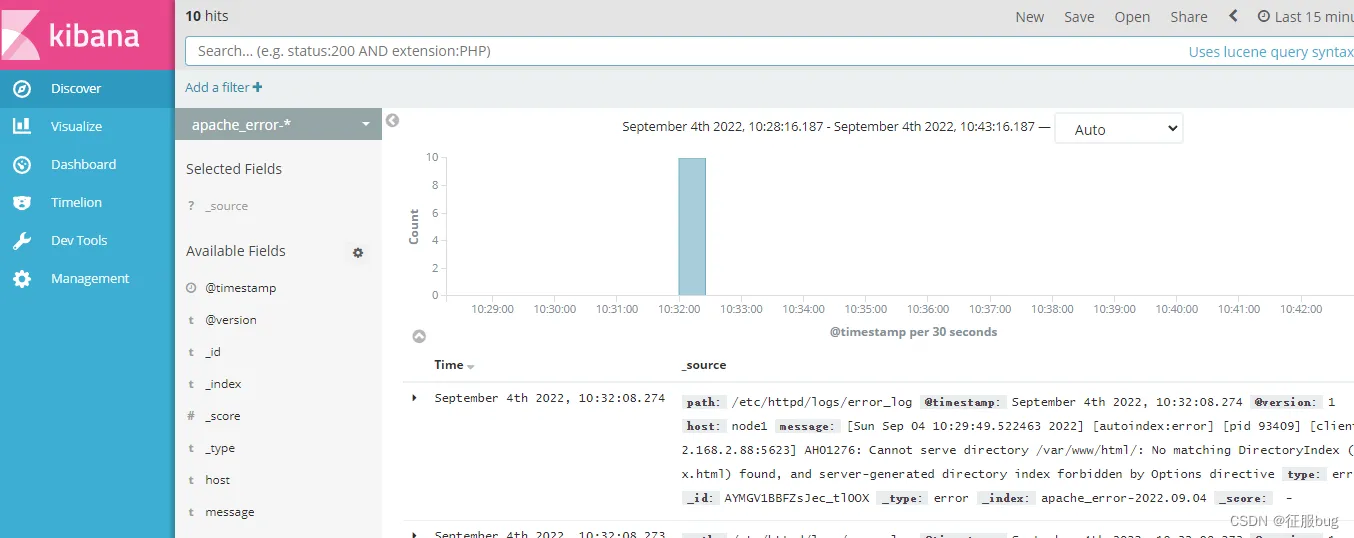Click Share in top bar
Image resolution: width=1354 pixels, height=538 pixels.
click(x=1189, y=17)
